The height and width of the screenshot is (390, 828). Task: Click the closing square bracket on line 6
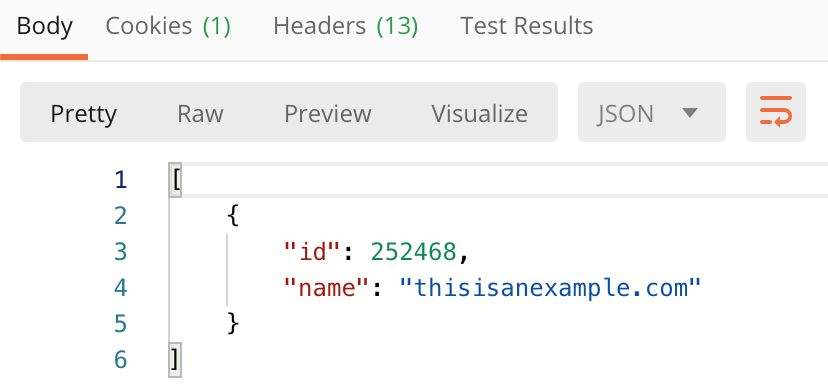175,360
